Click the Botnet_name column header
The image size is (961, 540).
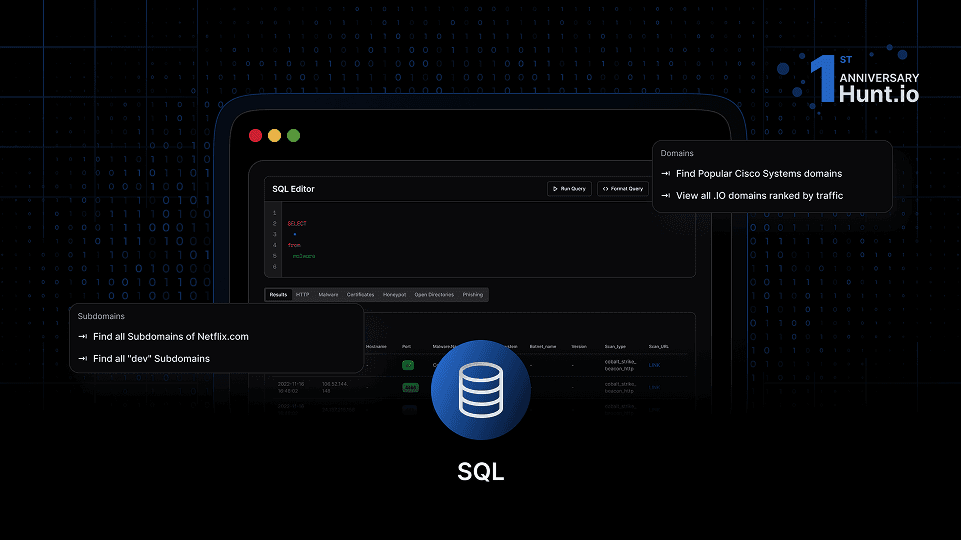pyautogui.click(x=543, y=346)
